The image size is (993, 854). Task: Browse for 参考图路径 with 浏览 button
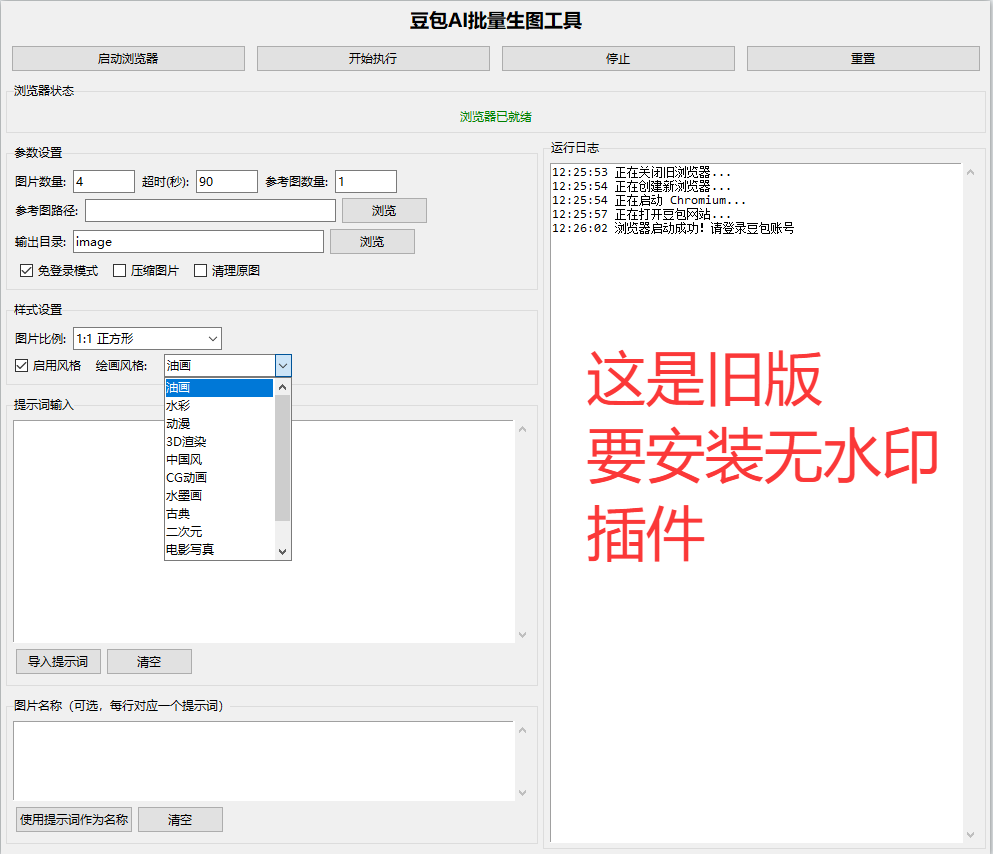click(x=384, y=210)
